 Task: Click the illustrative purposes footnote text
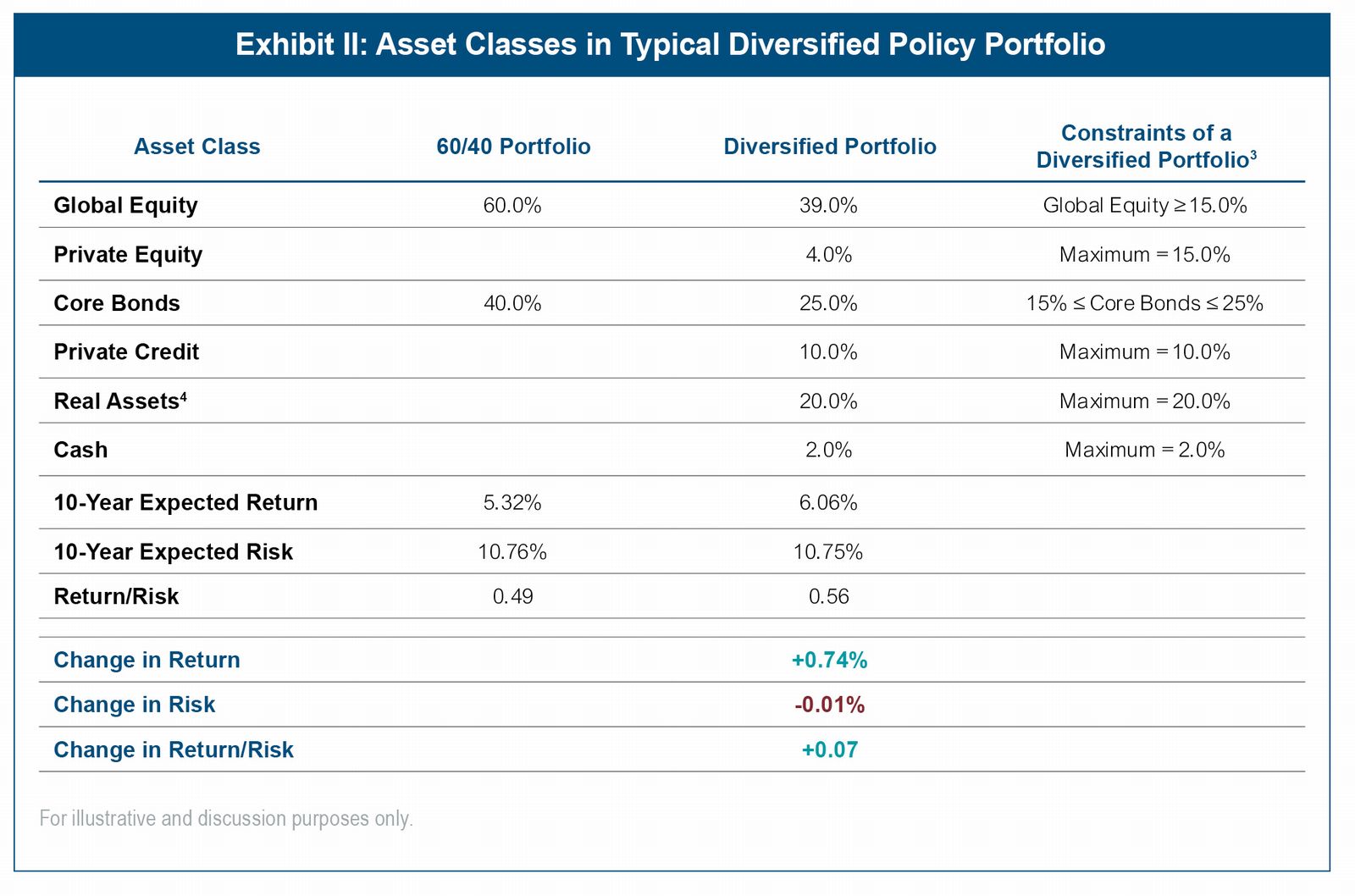(226, 819)
